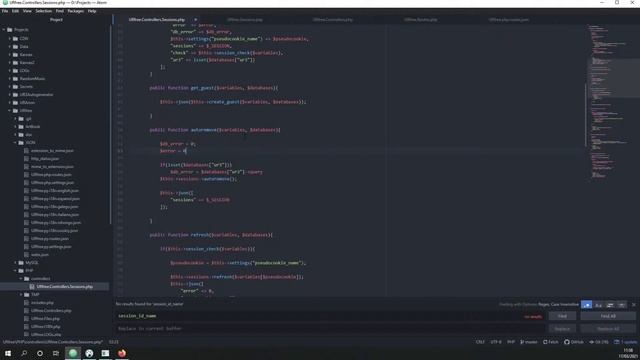Open the Help menu
This screenshot has width=640, height=360.
click(92, 11)
